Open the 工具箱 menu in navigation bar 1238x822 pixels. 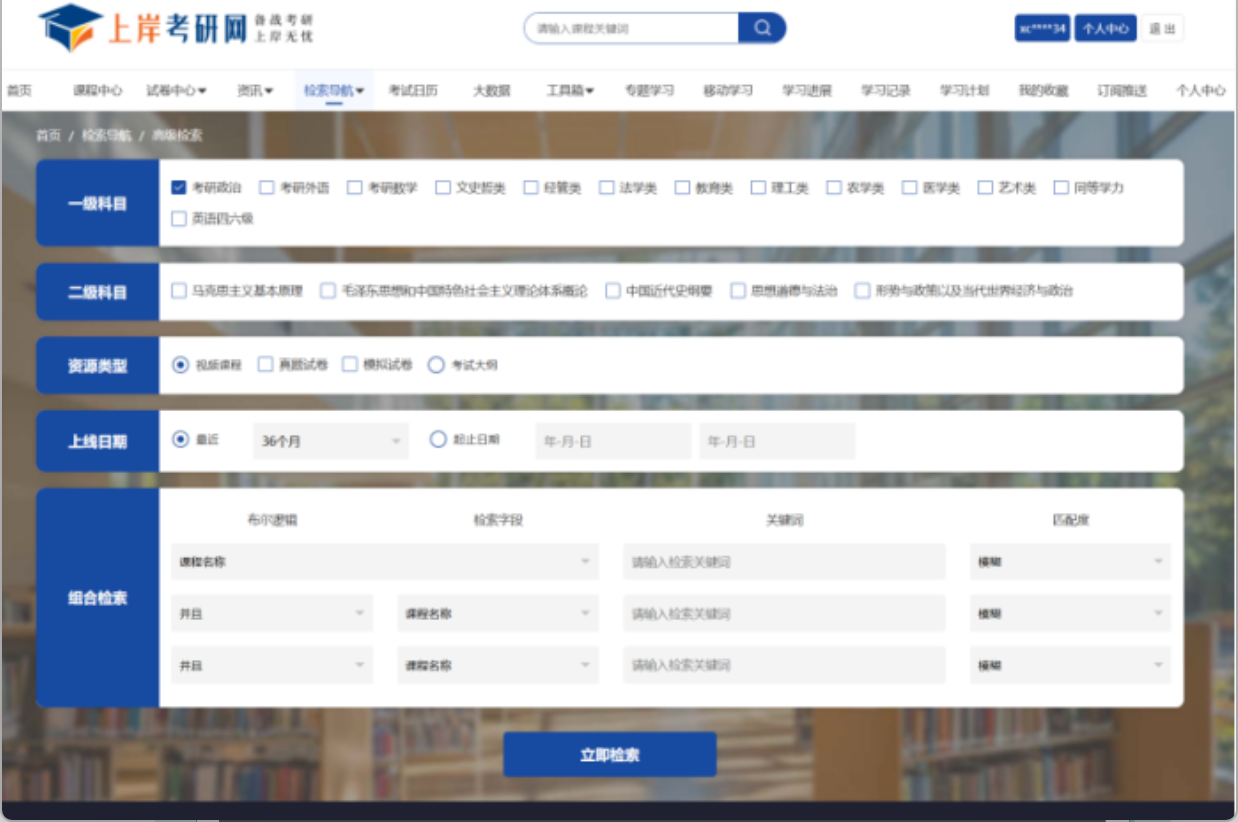pos(569,91)
